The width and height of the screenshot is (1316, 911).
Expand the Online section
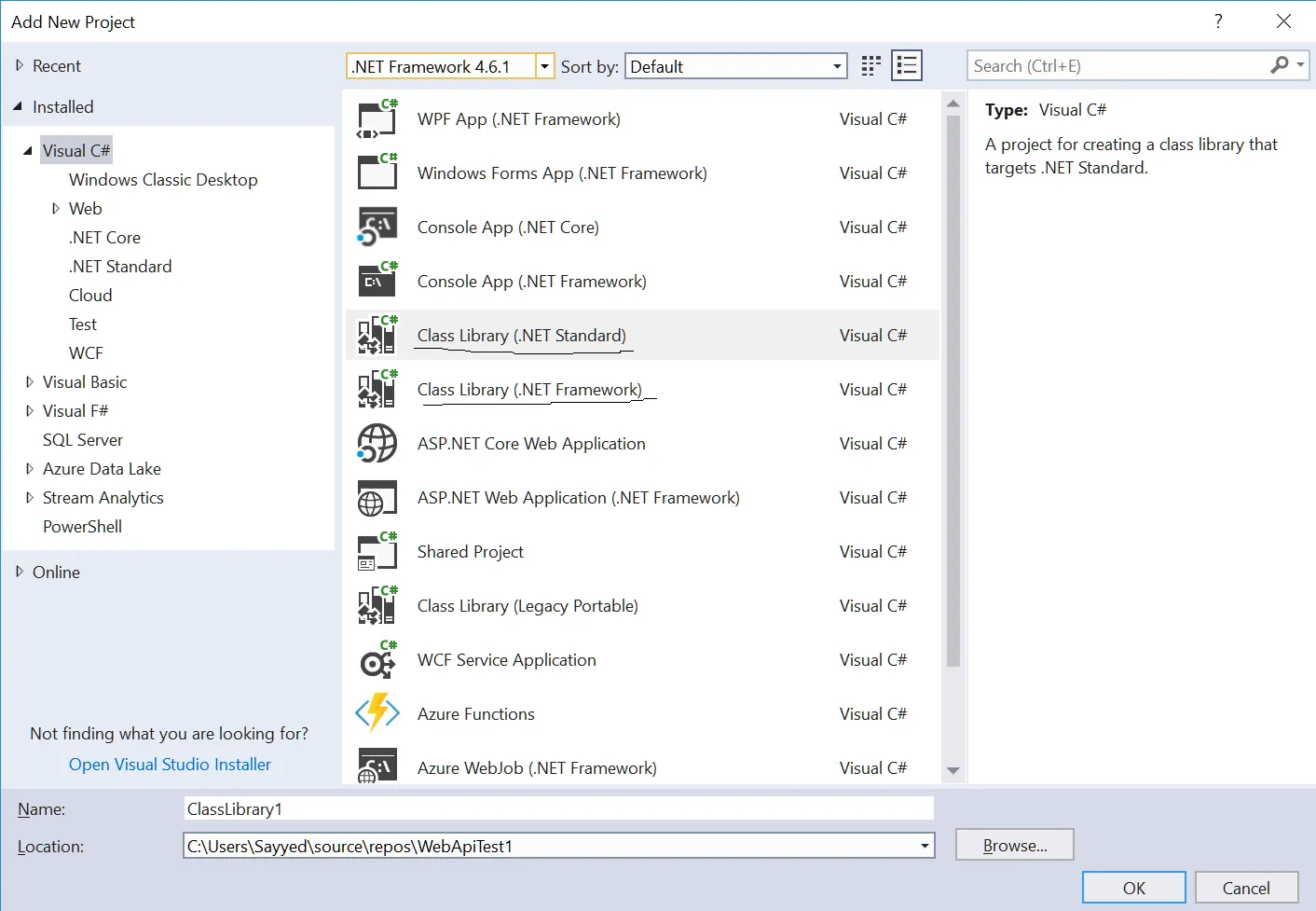(x=19, y=572)
